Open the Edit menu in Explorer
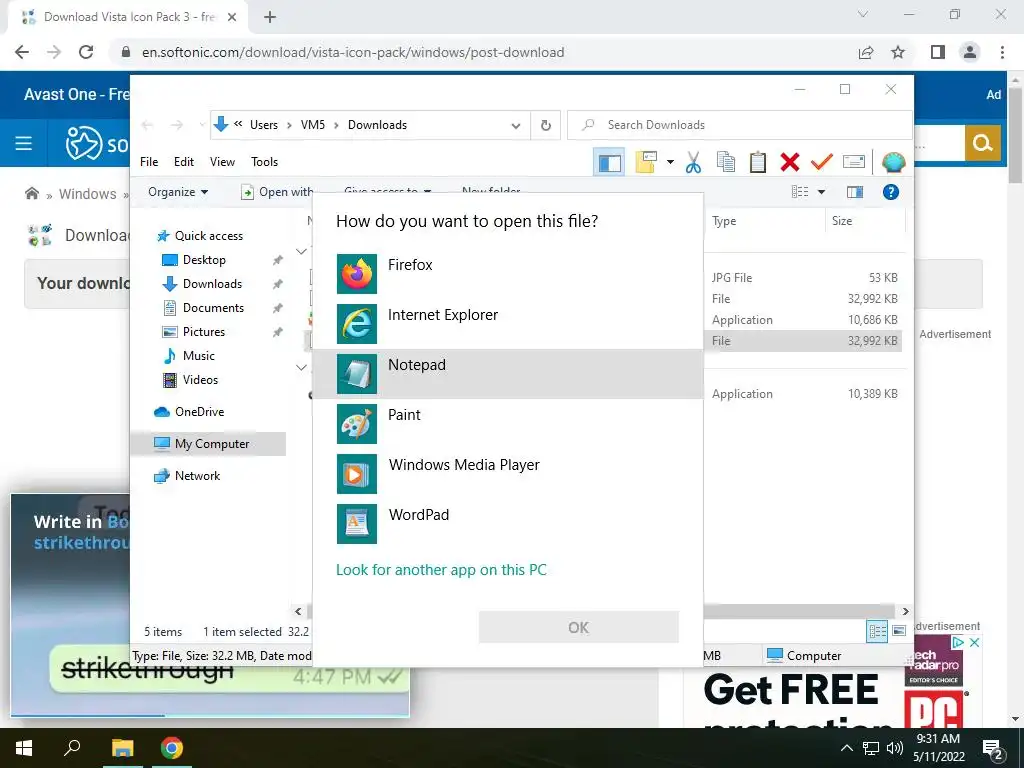 point(184,162)
